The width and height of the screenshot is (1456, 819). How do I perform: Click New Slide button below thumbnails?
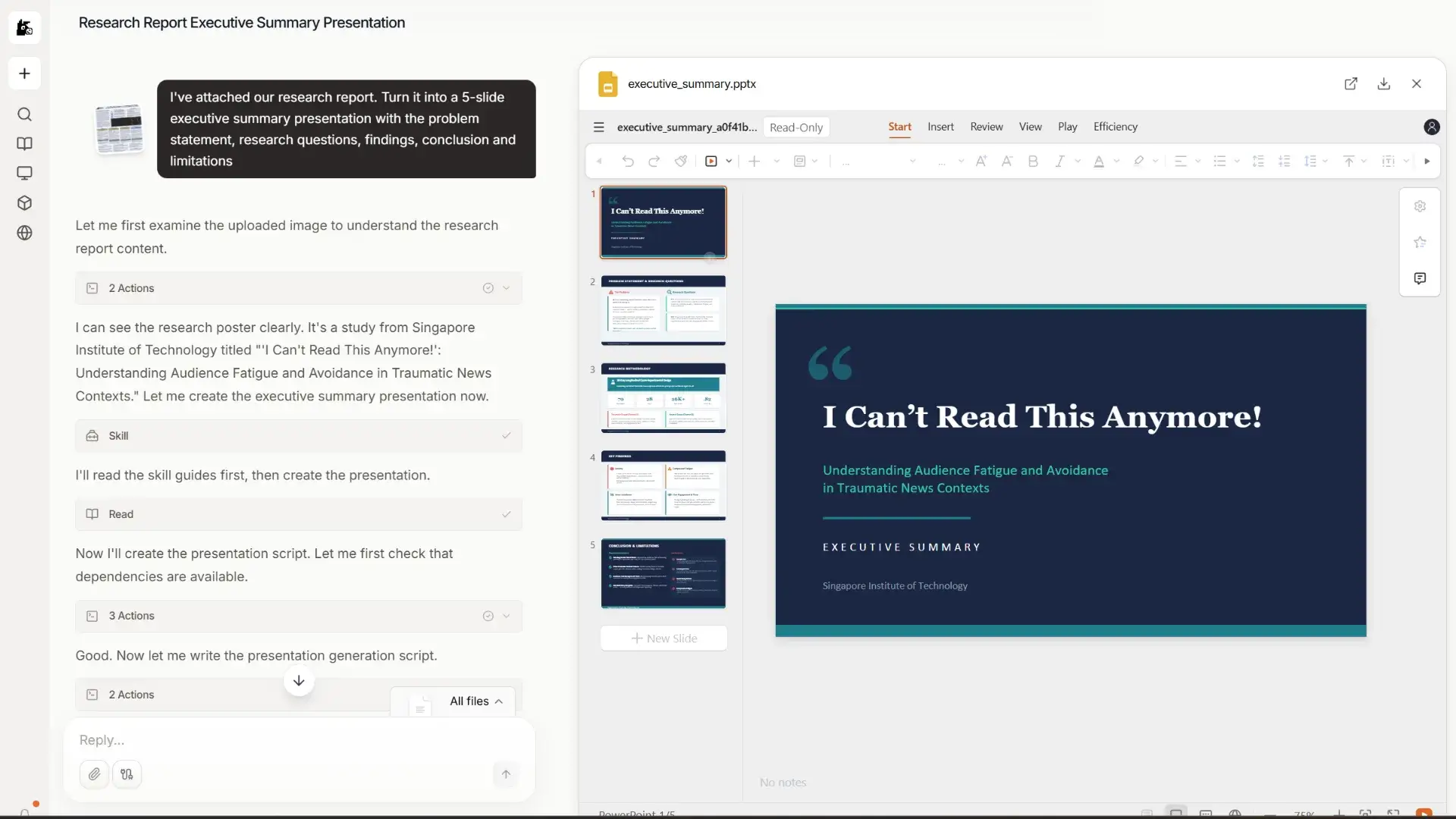tap(664, 639)
